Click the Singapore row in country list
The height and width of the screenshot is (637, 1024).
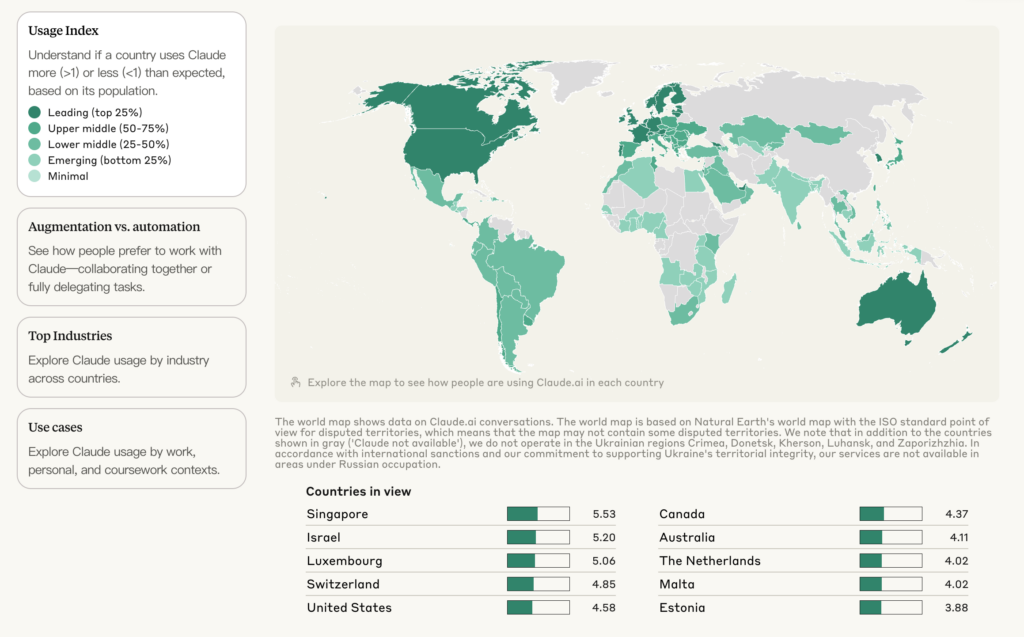tap(461, 514)
